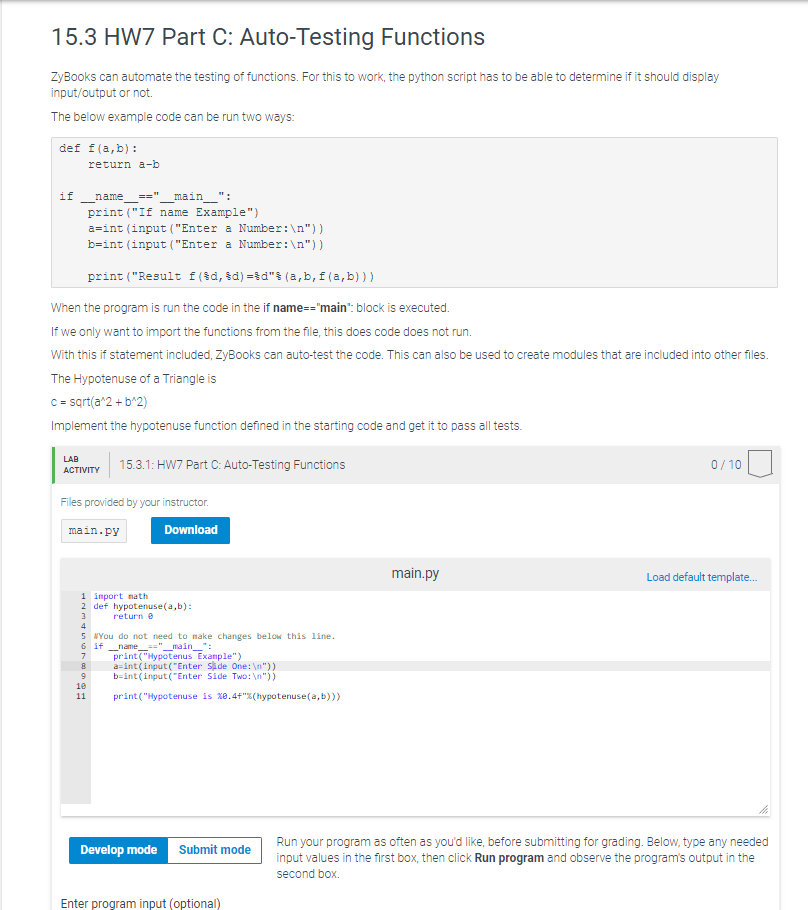Click the activity title 15.3.1 HW7 Part C
Viewport: 808px width, 910px height.
(233, 464)
